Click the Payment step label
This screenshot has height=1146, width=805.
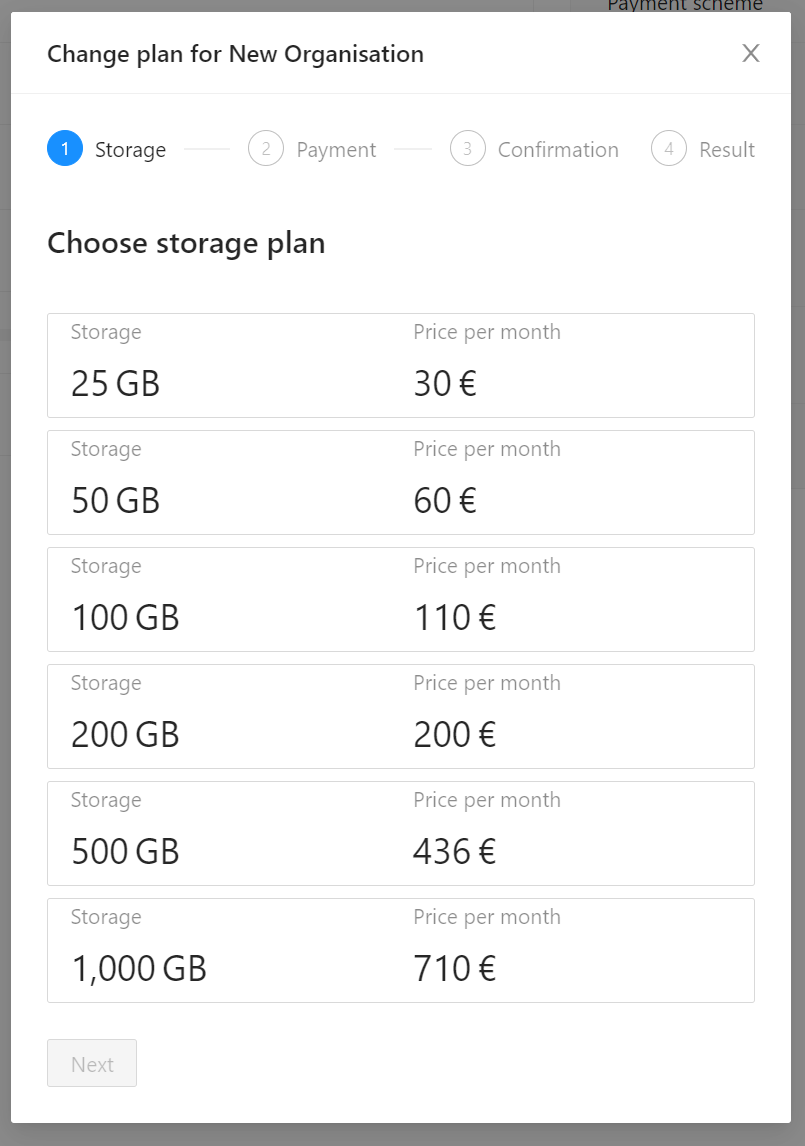[x=336, y=150]
